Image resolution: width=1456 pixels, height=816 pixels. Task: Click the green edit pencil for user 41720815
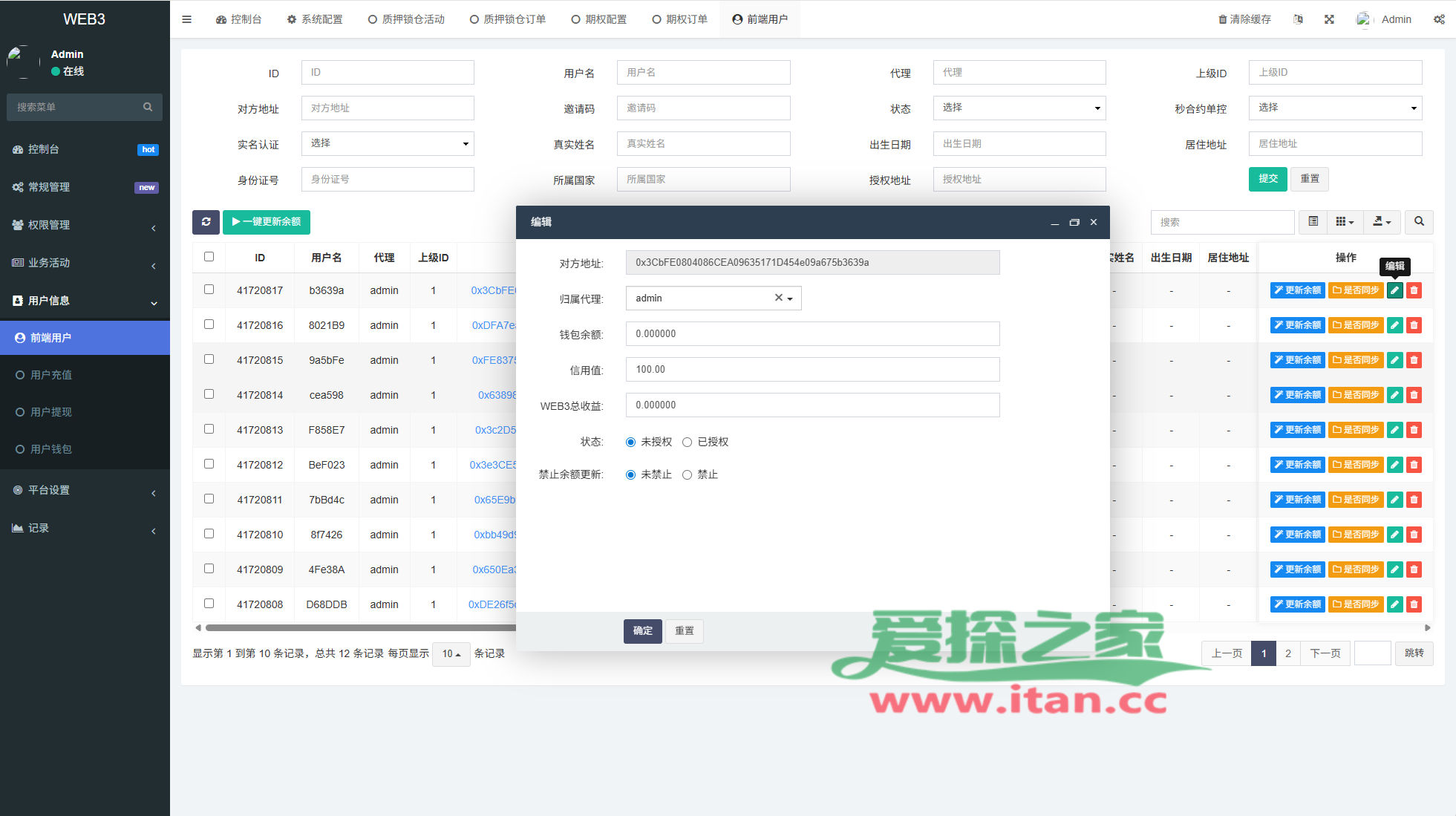click(1395, 360)
